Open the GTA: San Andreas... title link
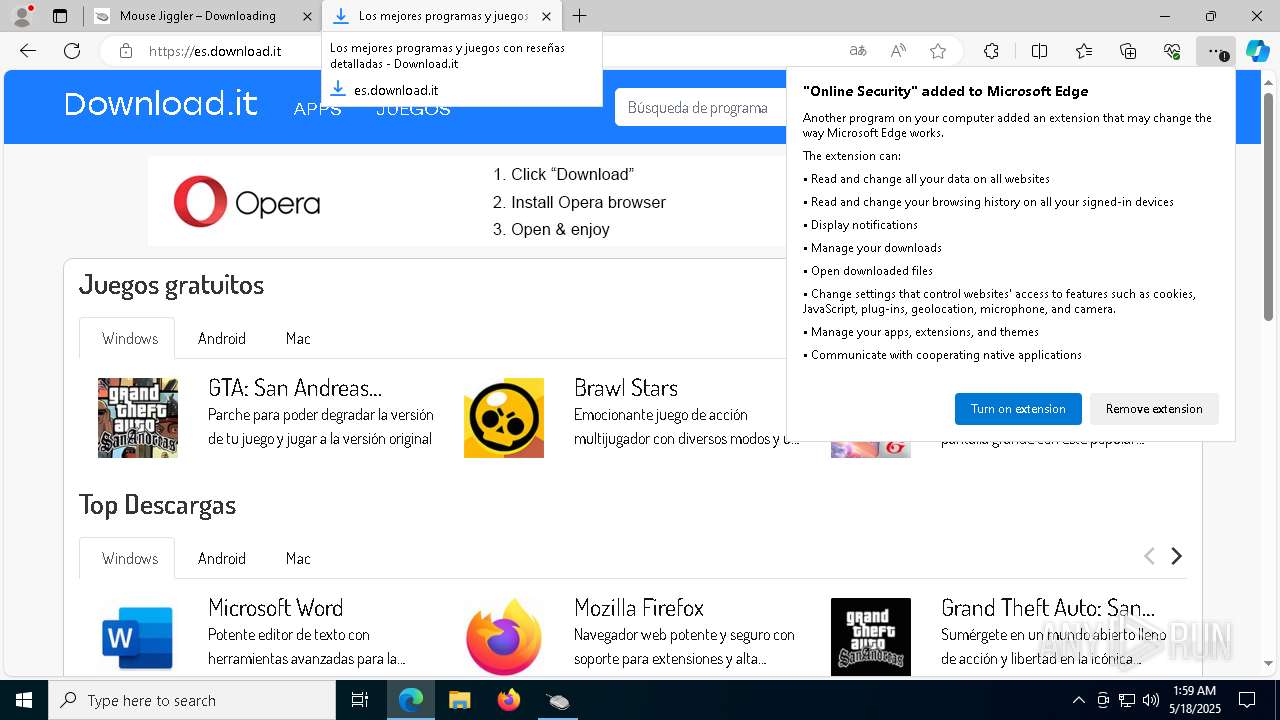 [295, 388]
